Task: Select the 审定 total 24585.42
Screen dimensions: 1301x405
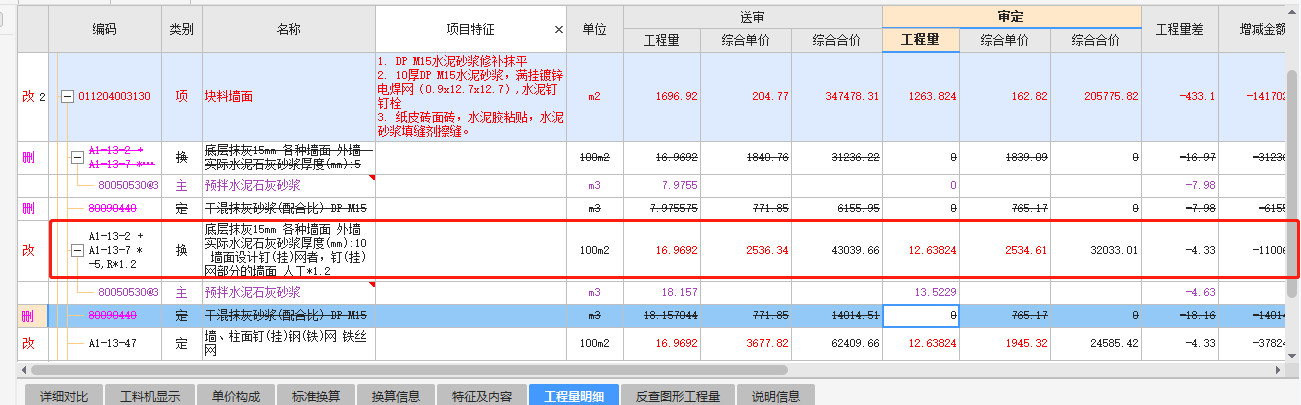Action: (x=1095, y=343)
